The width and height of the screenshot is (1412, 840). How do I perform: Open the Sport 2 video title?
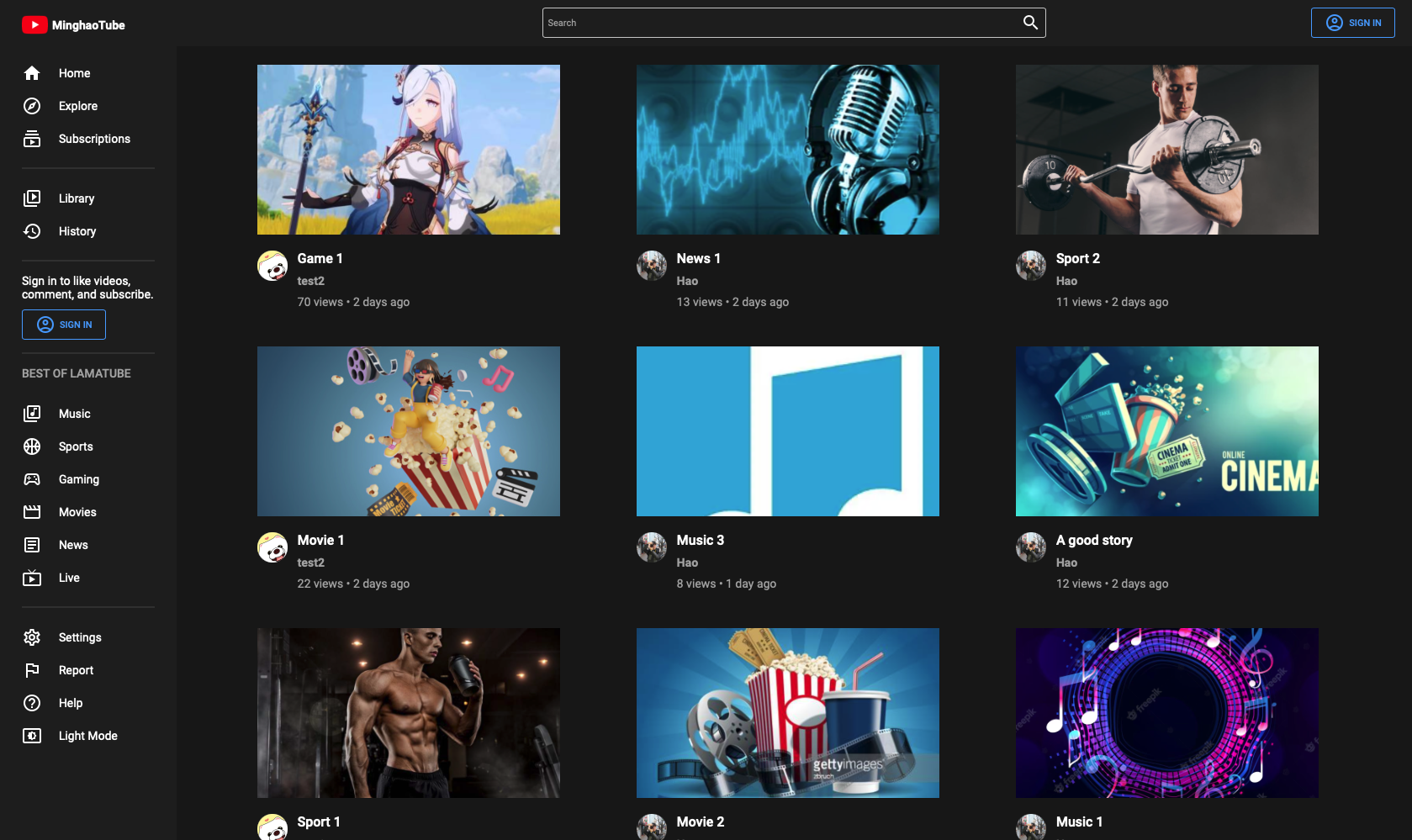coord(1077,259)
